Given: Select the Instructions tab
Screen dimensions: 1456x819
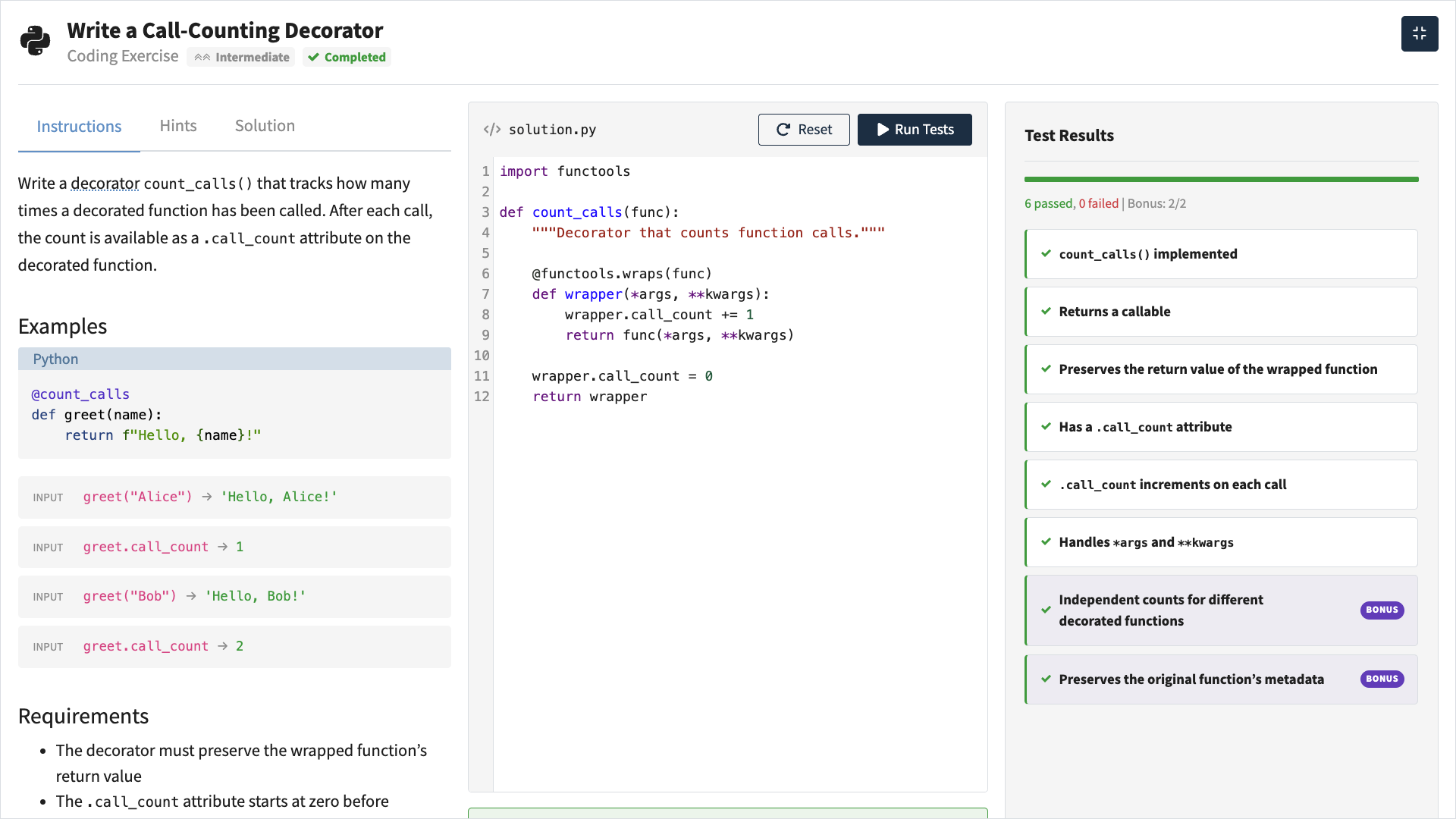Looking at the screenshot, I should 79,127.
